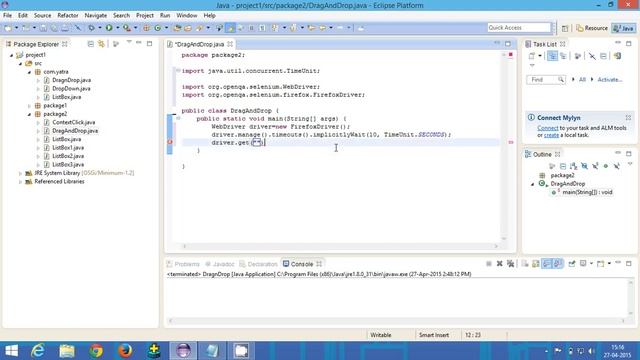Open ContextClick.java in Package Explorer
The width and height of the screenshot is (640, 360).
point(73,122)
